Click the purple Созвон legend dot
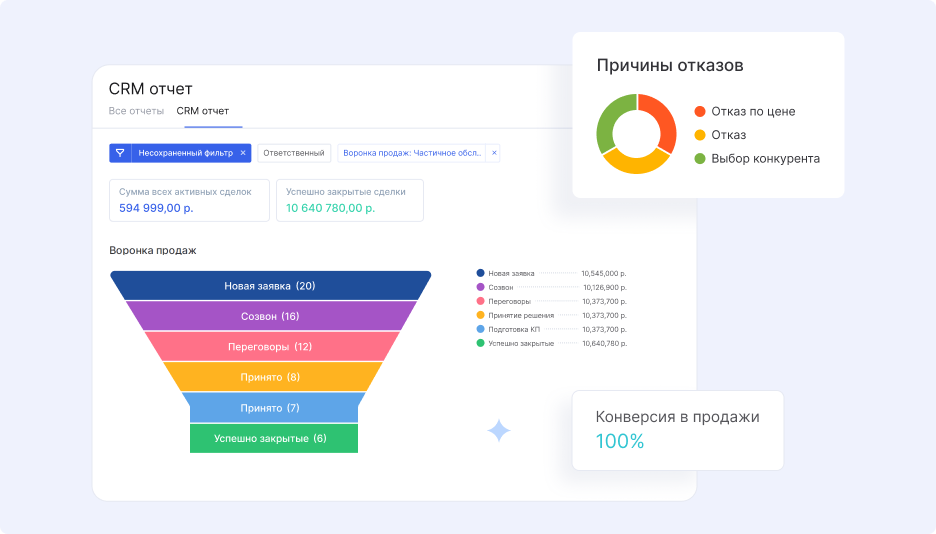Screen dimensions: 936x534 coord(481,287)
